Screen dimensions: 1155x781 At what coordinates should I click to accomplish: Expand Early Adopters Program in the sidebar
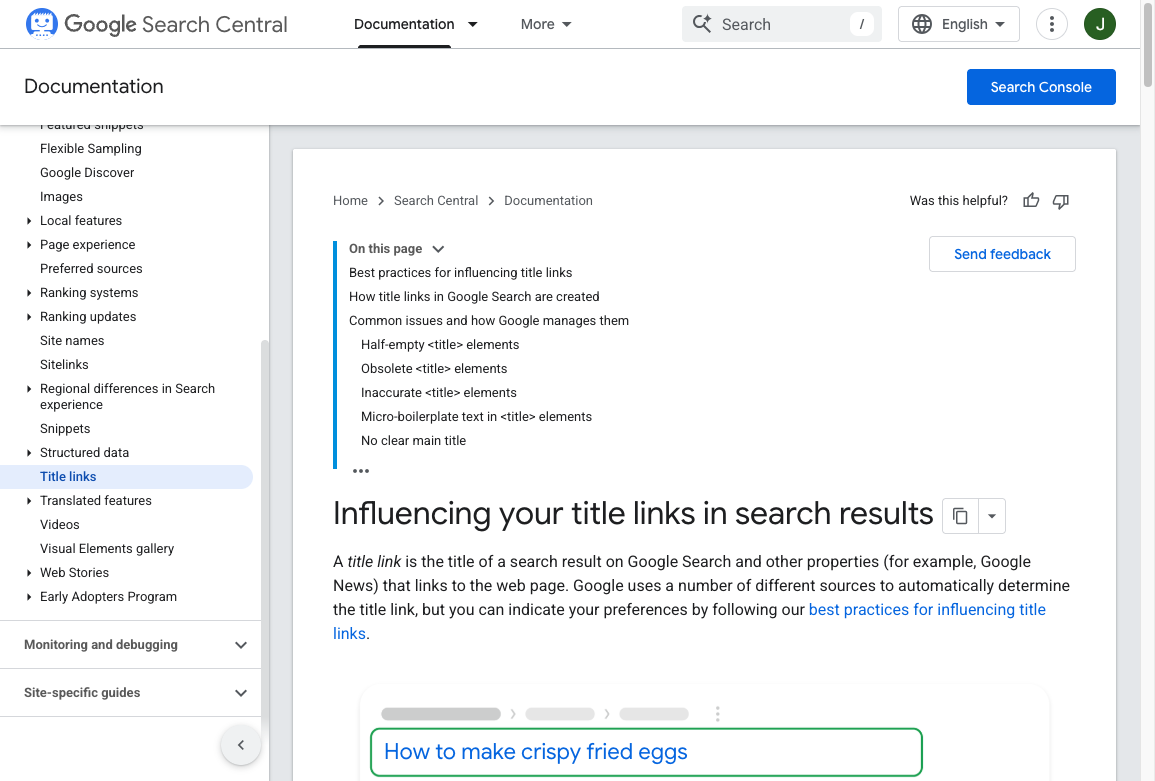click(x=29, y=597)
